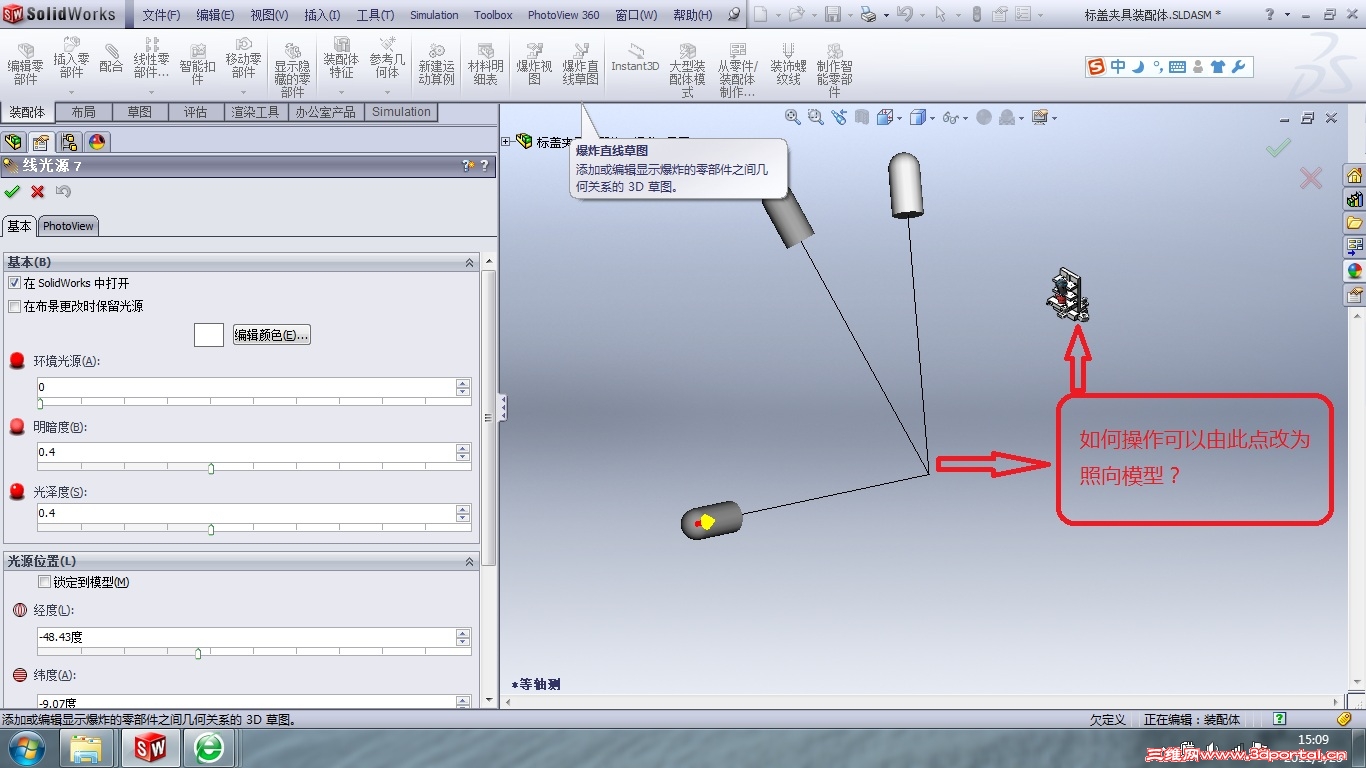Click the 光泽度 slider handle

pos(211,529)
